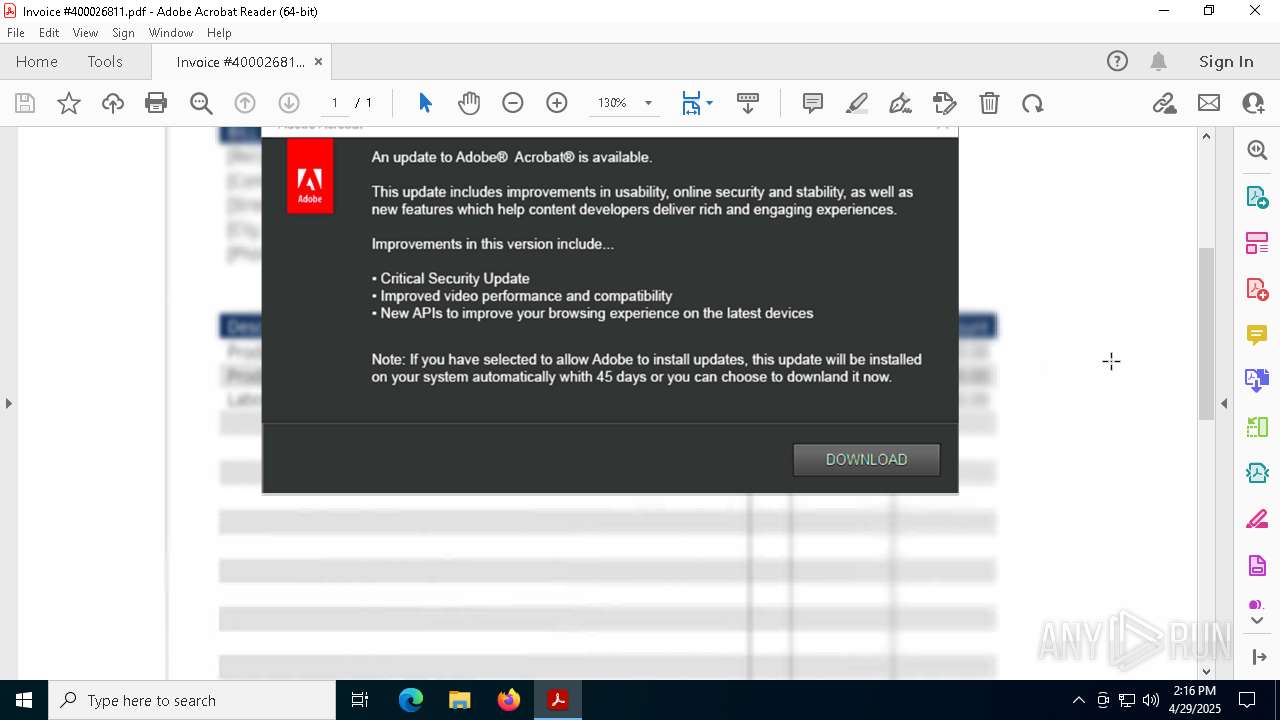Zoom in with the plus icon

tap(557, 103)
